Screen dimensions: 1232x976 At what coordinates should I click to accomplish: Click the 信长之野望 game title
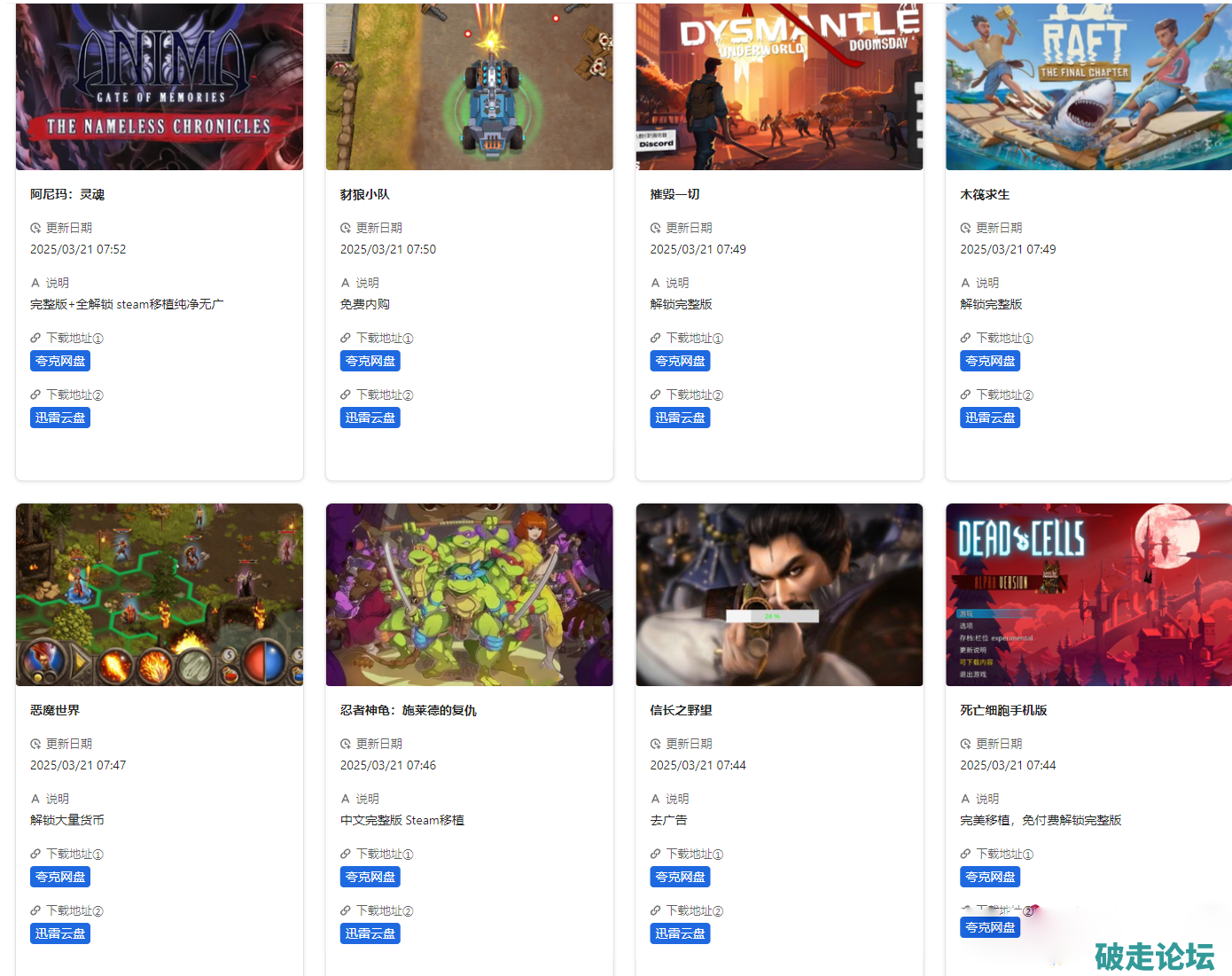(681, 710)
